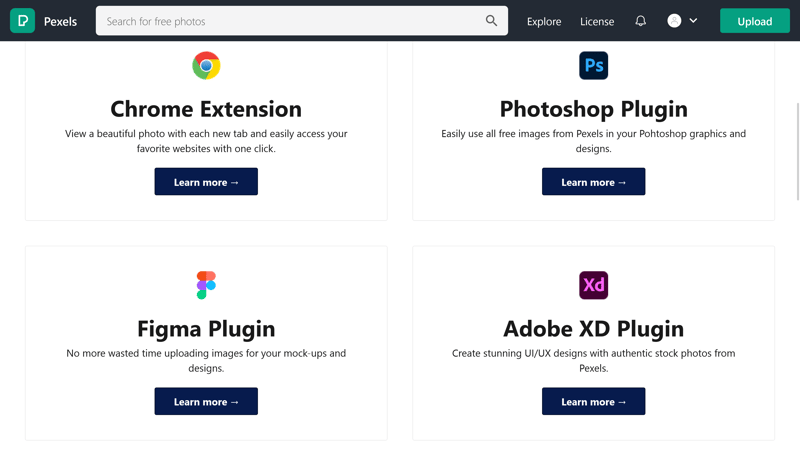Image resolution: width=800 pixels, height=450 pixels.
Task: Click the Pexels logo icon
Action: click(22, 21)
